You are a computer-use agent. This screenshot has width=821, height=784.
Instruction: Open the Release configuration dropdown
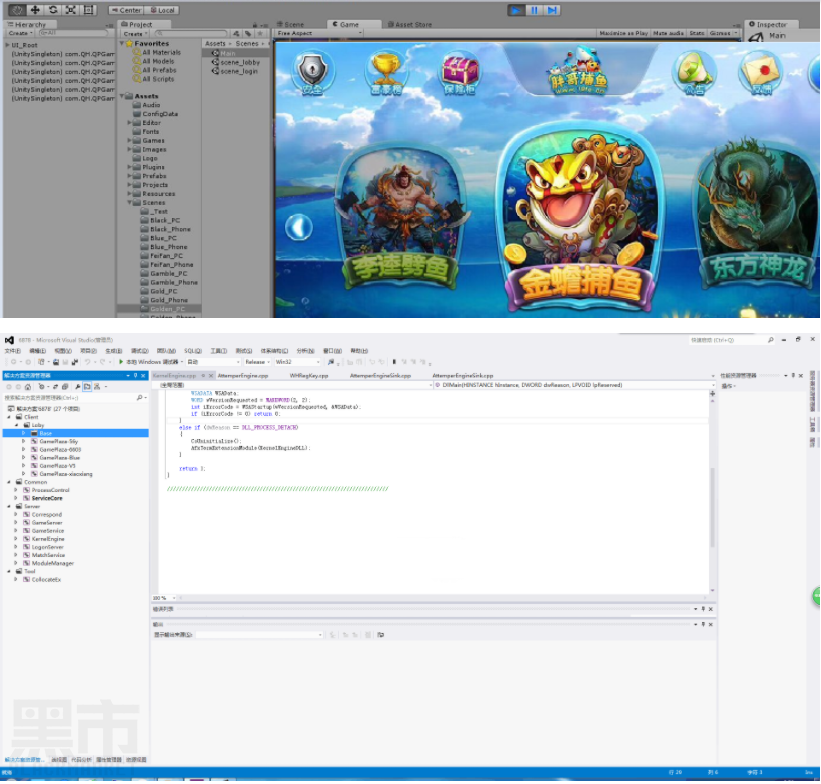coord(257,362)
